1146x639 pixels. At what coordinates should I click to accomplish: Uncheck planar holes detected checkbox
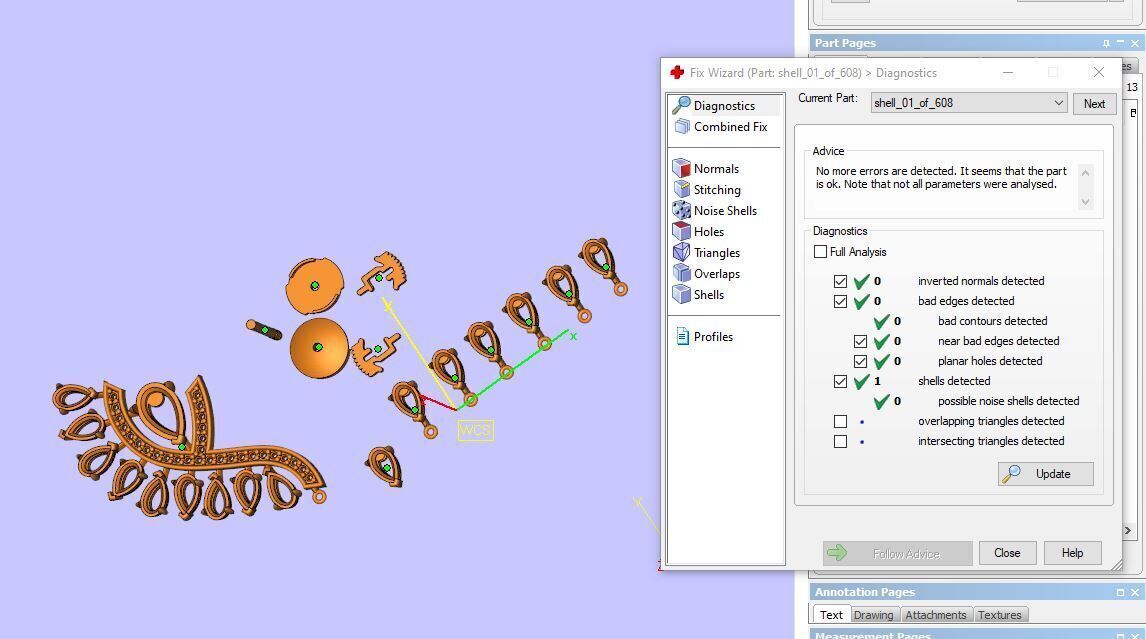pos(860,361)
